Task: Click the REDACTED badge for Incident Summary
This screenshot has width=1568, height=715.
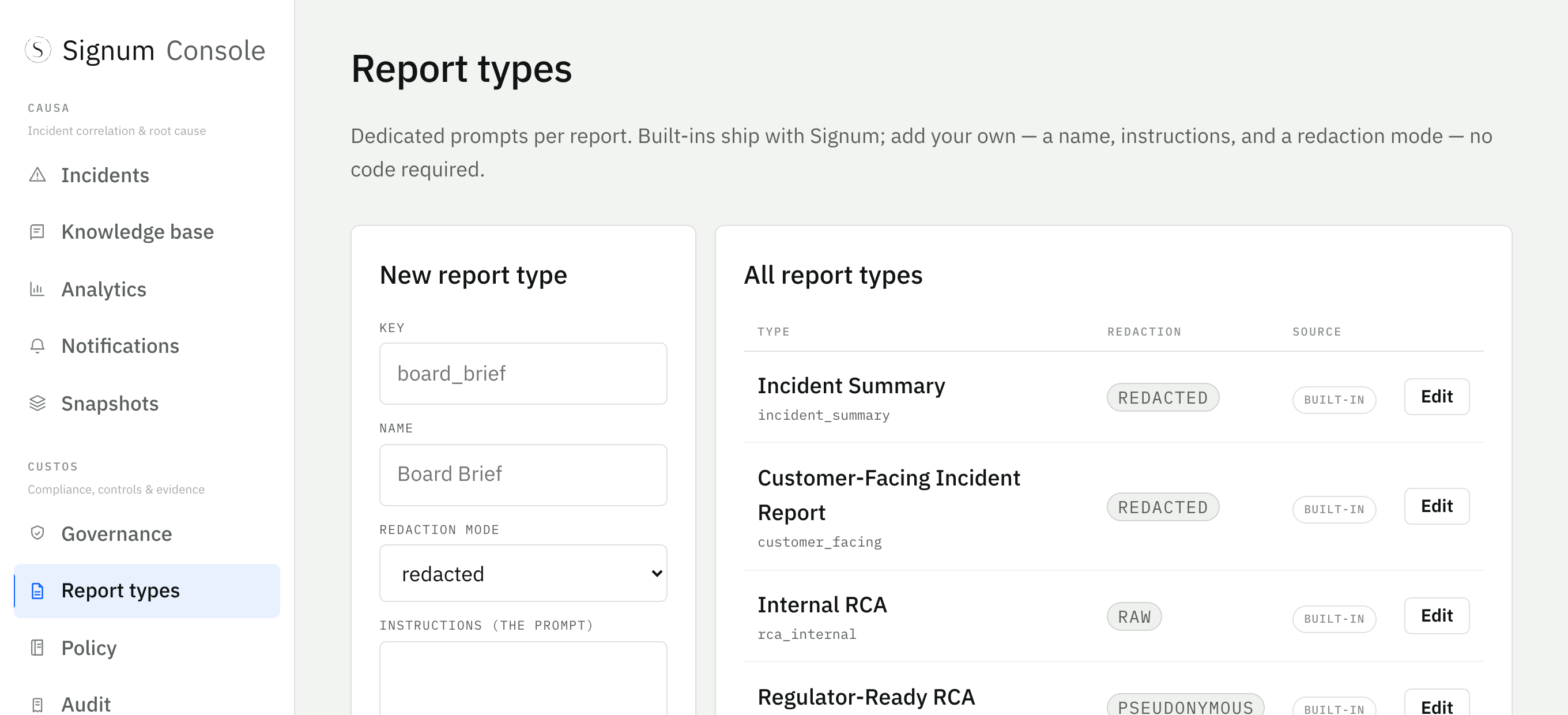Action: [x=1163, y=397]
